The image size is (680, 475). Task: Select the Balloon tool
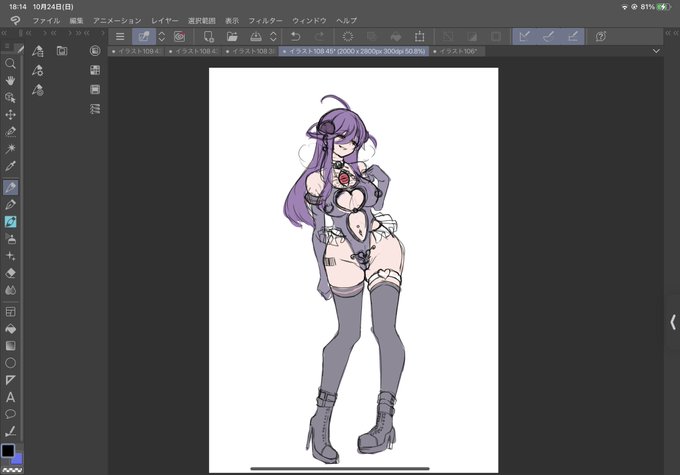tap(10, 414)
